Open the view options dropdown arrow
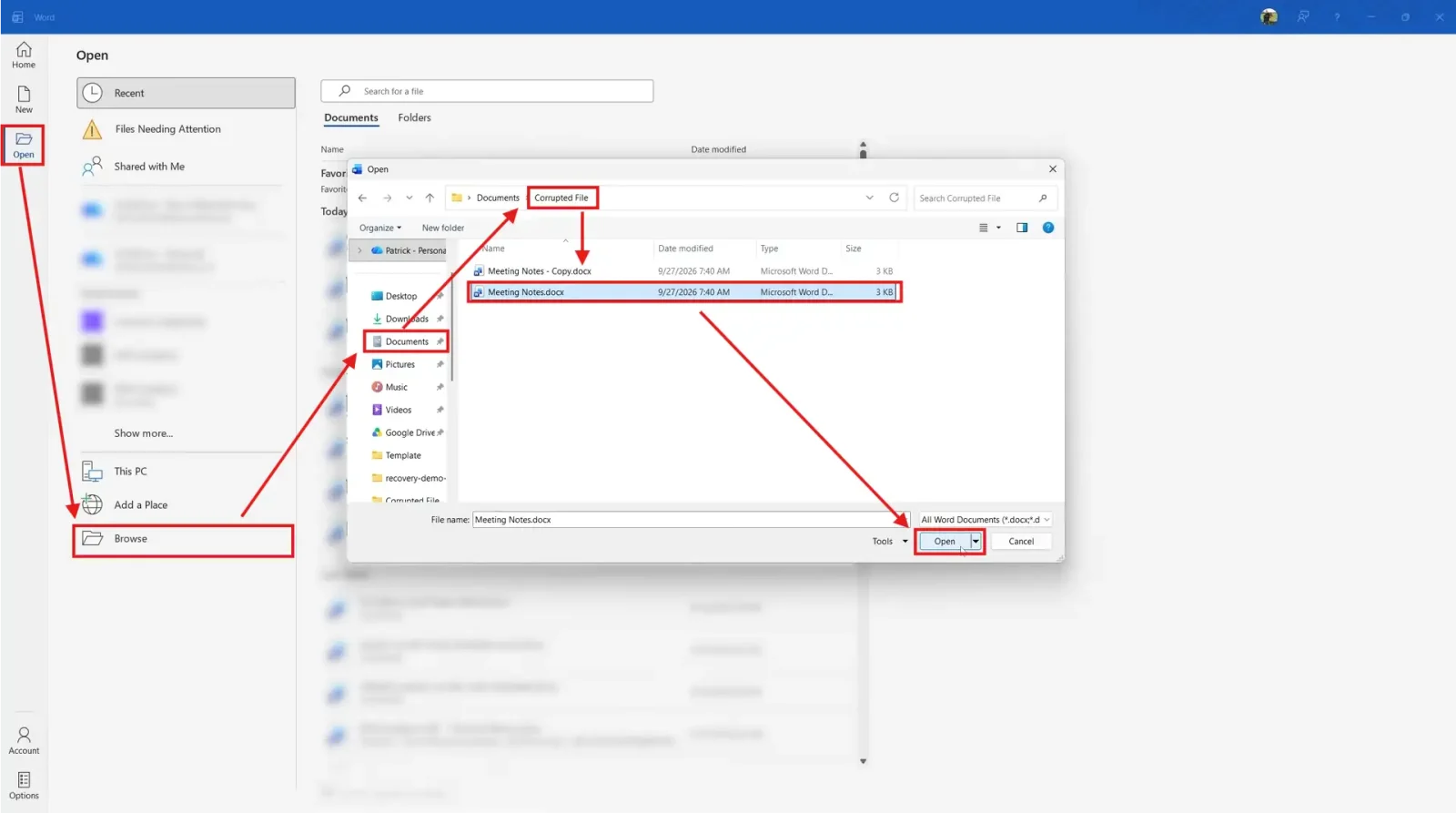The width and height of the screenshot is (1456, 813). click(998, 228)
